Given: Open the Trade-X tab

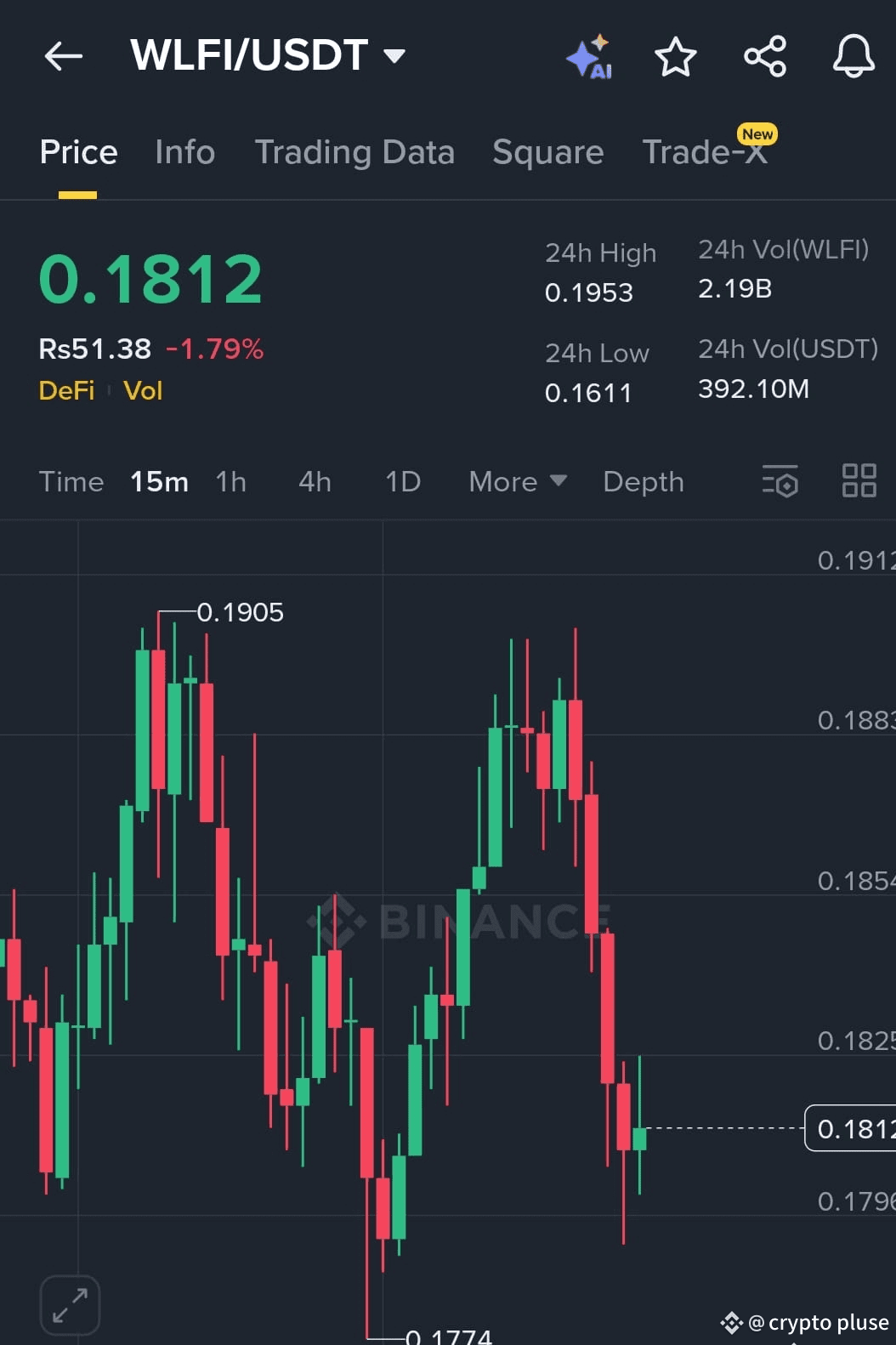Looking at the screenshot, I should coord(706,152).
